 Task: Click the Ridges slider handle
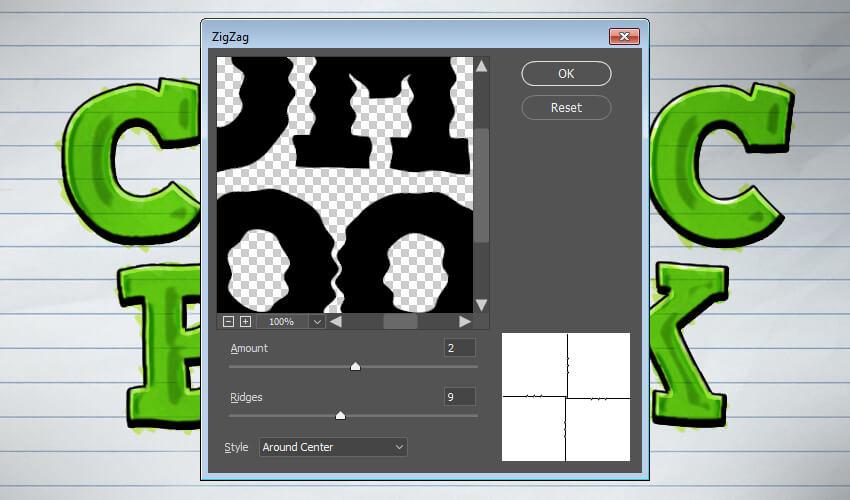click(340, 415)
